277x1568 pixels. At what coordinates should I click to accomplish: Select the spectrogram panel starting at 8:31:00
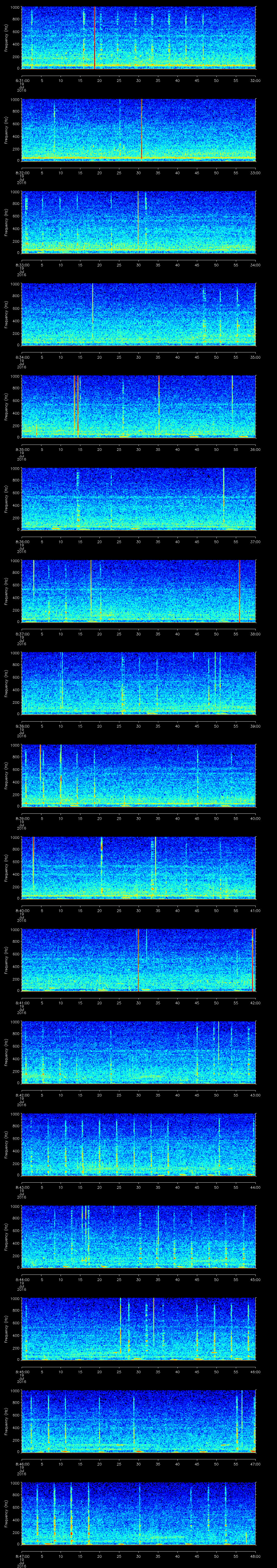138,38
